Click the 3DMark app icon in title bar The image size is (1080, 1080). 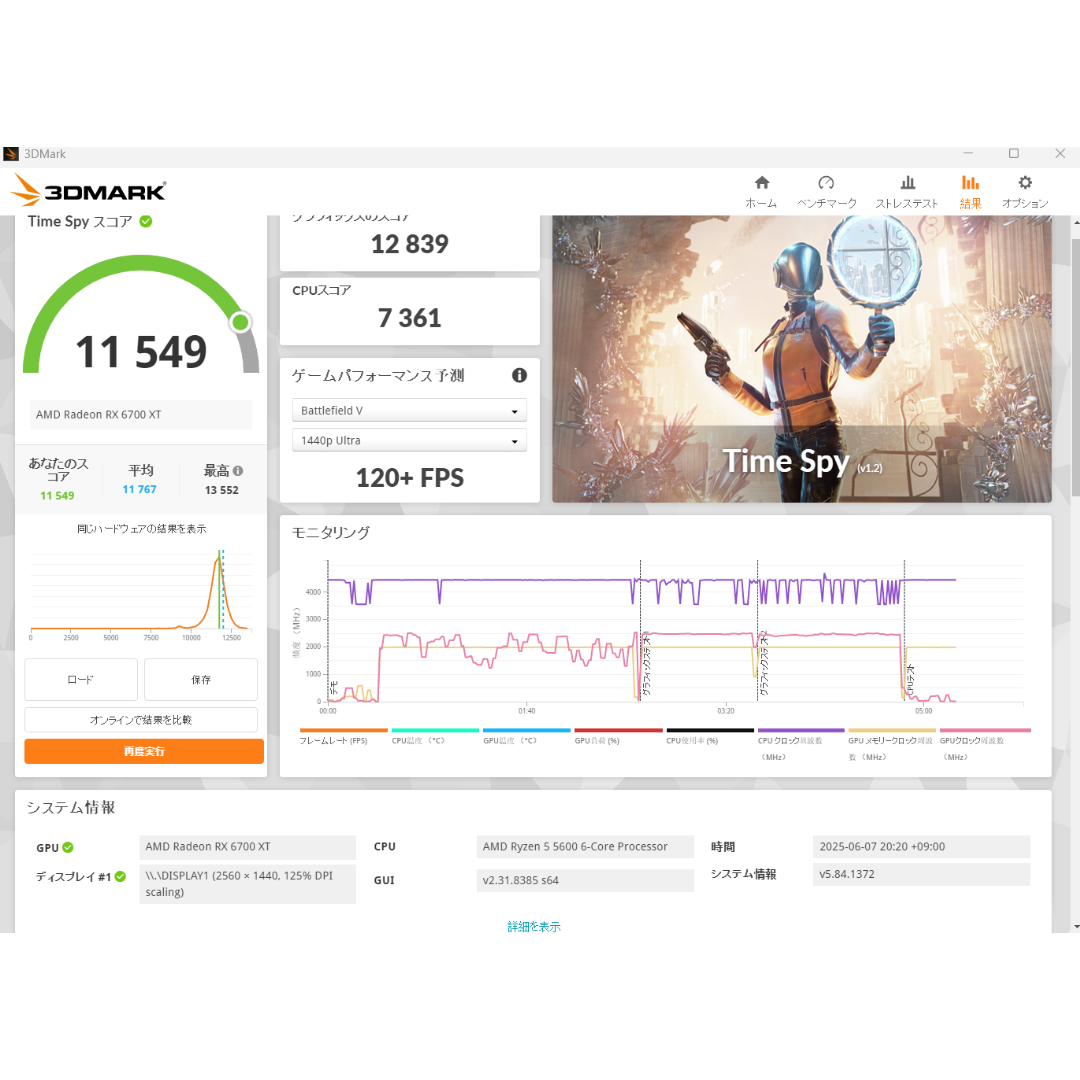coord(11,154)
